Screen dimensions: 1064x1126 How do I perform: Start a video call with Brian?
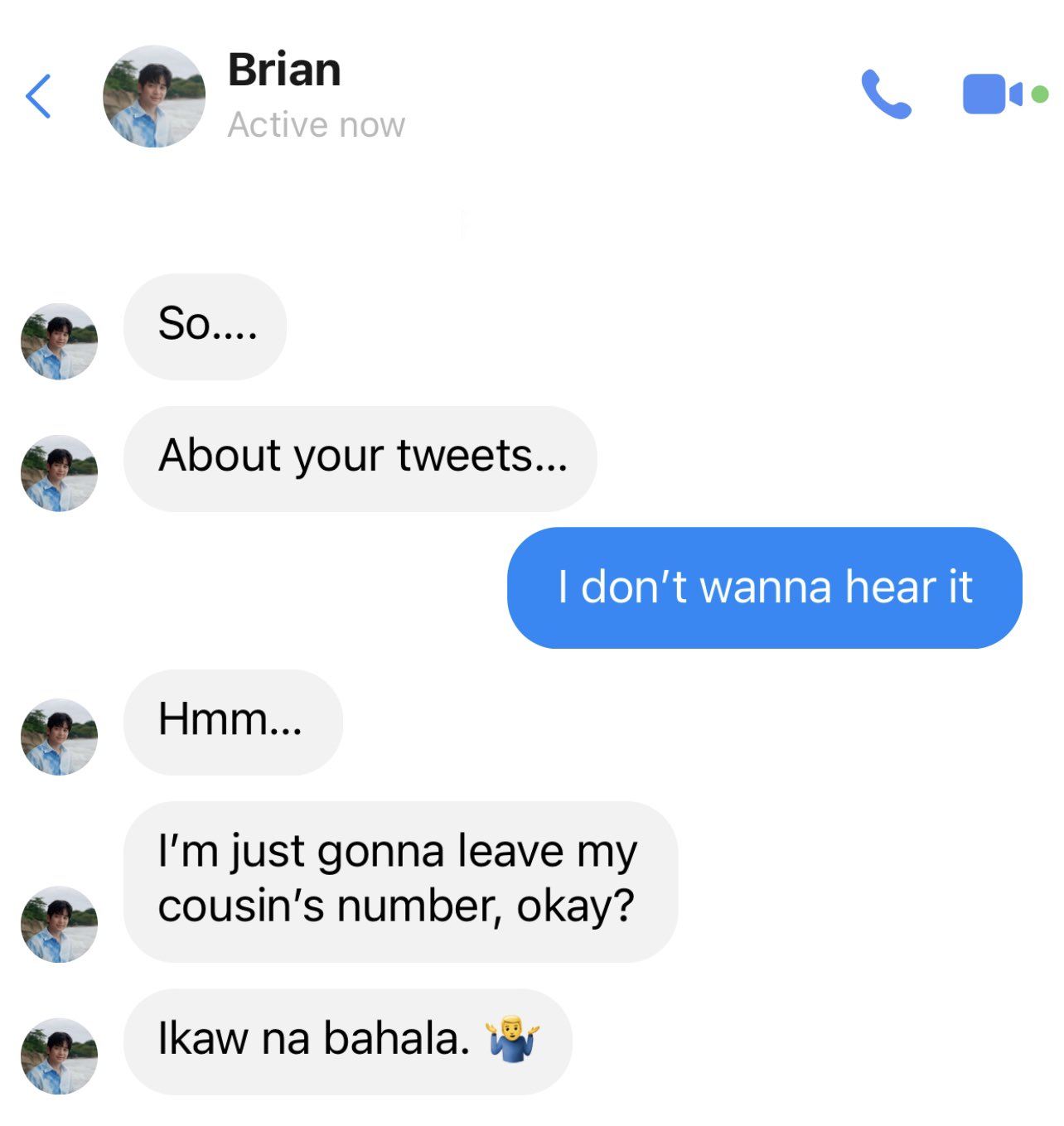click(x=993, y=94)
